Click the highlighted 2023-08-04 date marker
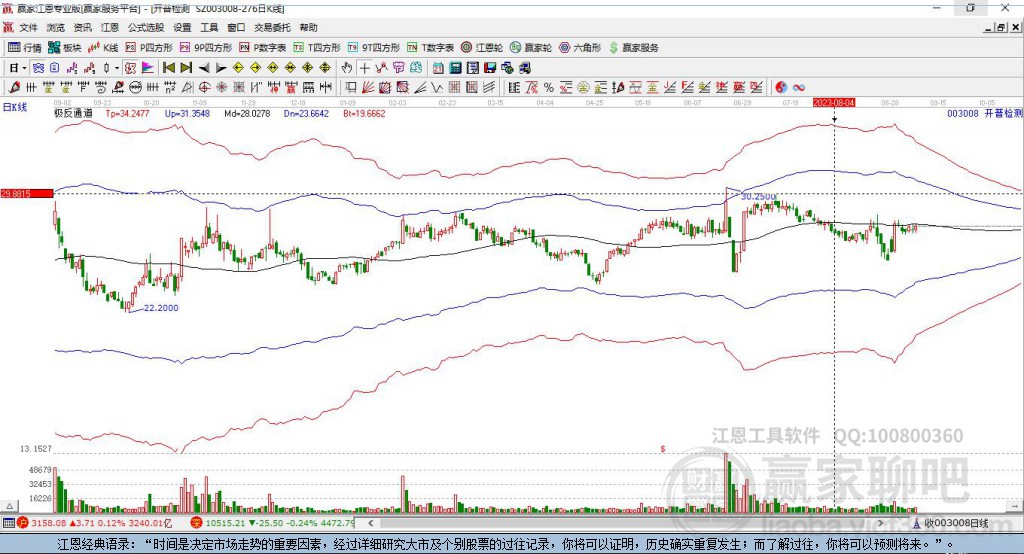1024x554 pixels. [834, 103]
